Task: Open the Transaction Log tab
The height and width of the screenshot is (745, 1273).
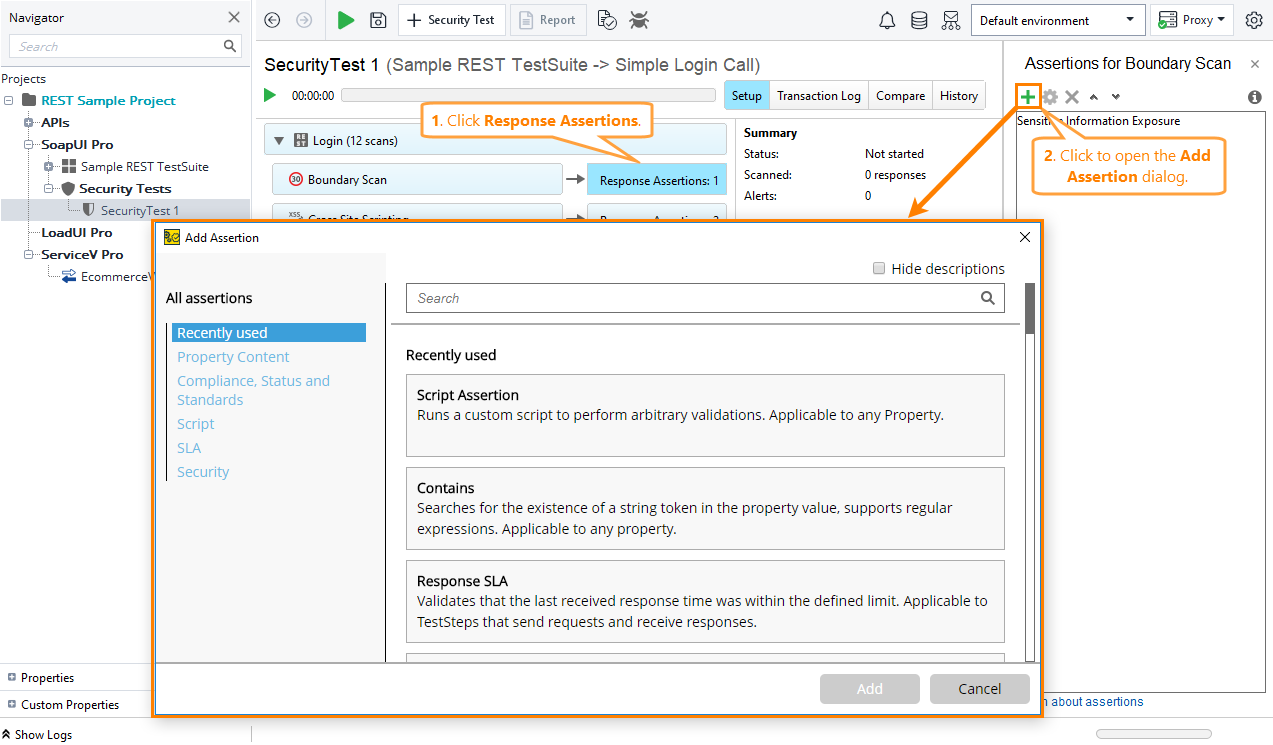Action: [819, 96]
